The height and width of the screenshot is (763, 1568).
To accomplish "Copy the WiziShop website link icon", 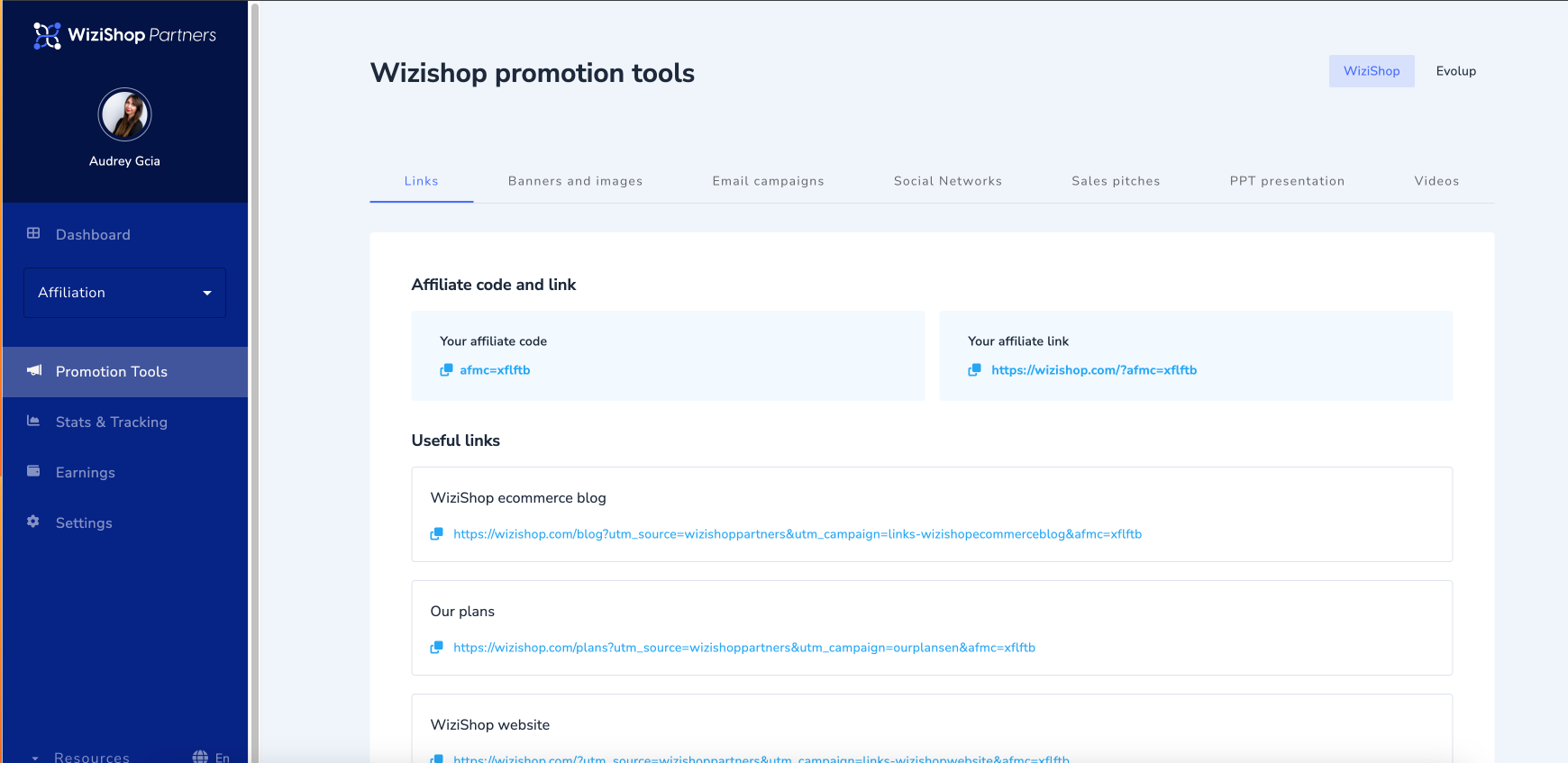I will [436, 758].
